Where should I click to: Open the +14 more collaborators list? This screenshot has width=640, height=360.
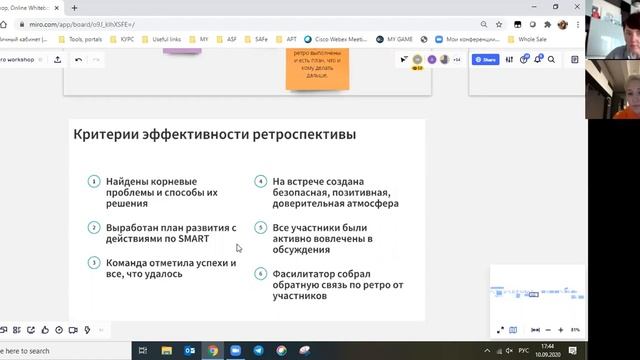click(x=457, y=60)
